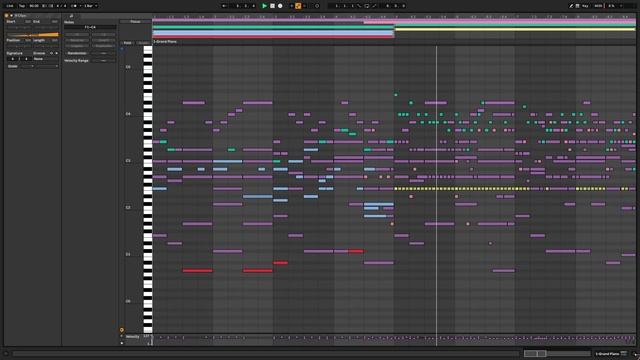Select the yellow repeated notes row
Image resolution: width=640 pixels, height=360 pixels.
click(461, 189)
